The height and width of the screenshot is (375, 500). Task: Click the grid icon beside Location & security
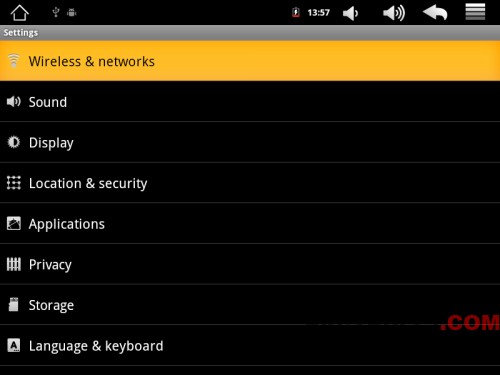(14, 183)
